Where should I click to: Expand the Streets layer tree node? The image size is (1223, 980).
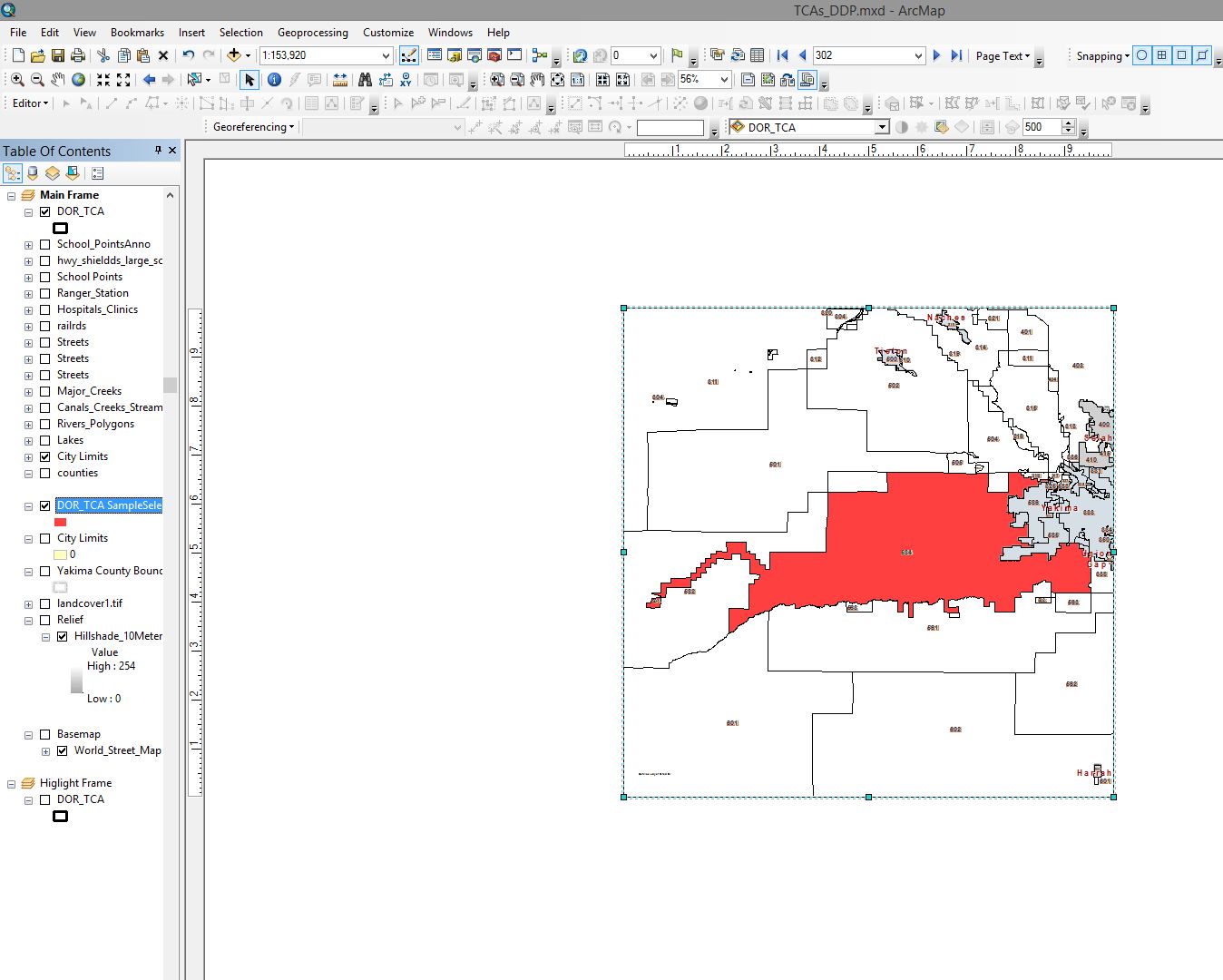(28, 343)
